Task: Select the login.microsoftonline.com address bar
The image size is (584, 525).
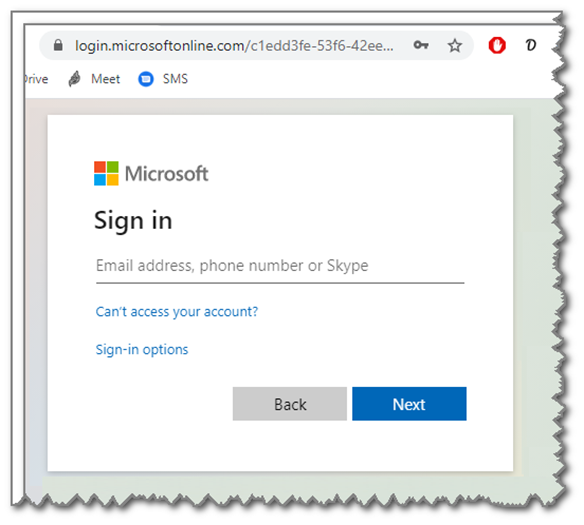Action: click(x=234, y=45)
